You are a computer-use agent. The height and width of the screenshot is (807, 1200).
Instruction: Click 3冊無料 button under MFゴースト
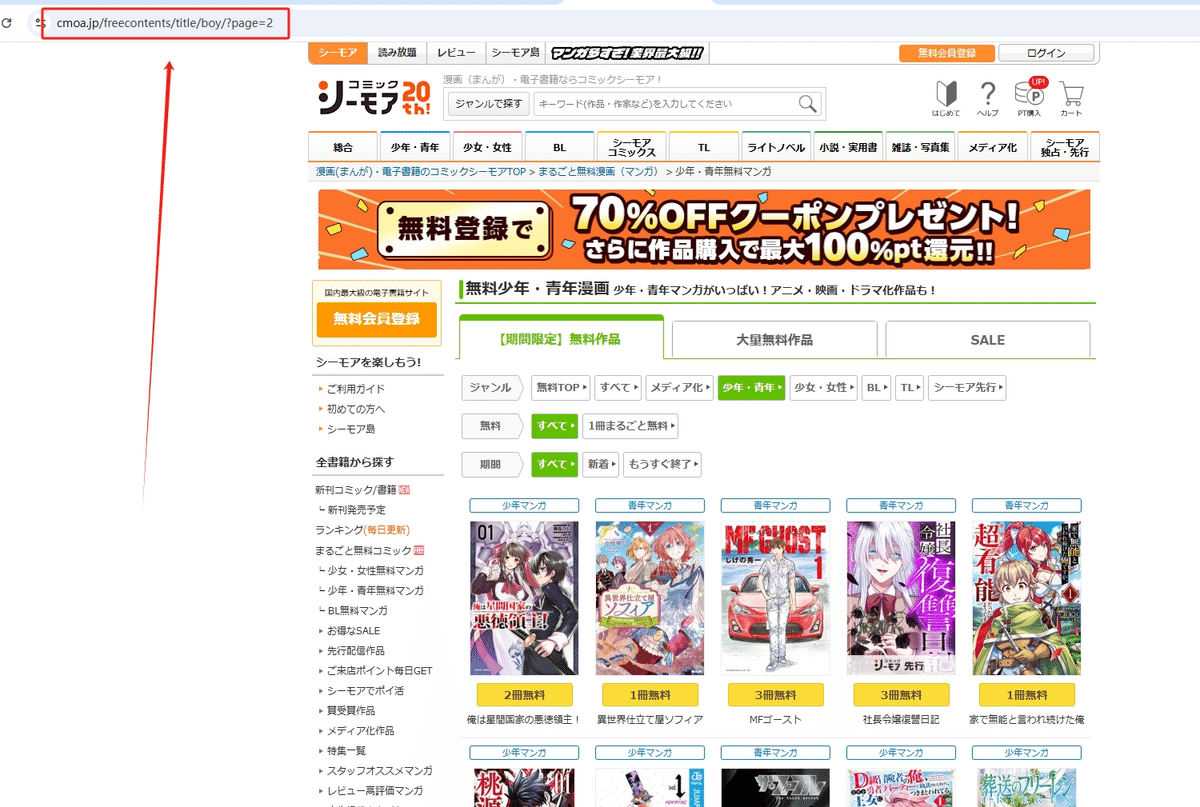pos(775,695)
